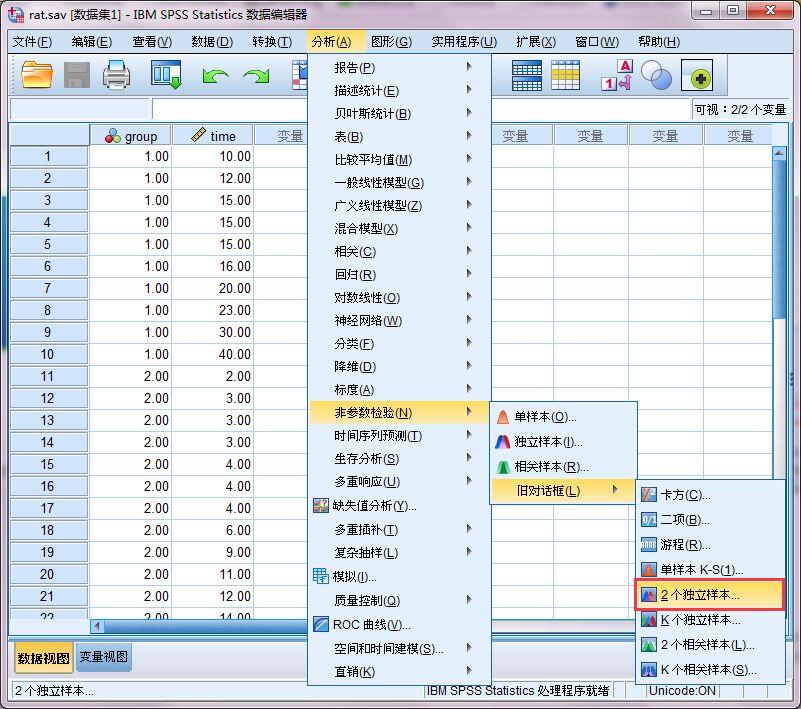
Task: Click the Value labels icon
Action: [617, 76]
